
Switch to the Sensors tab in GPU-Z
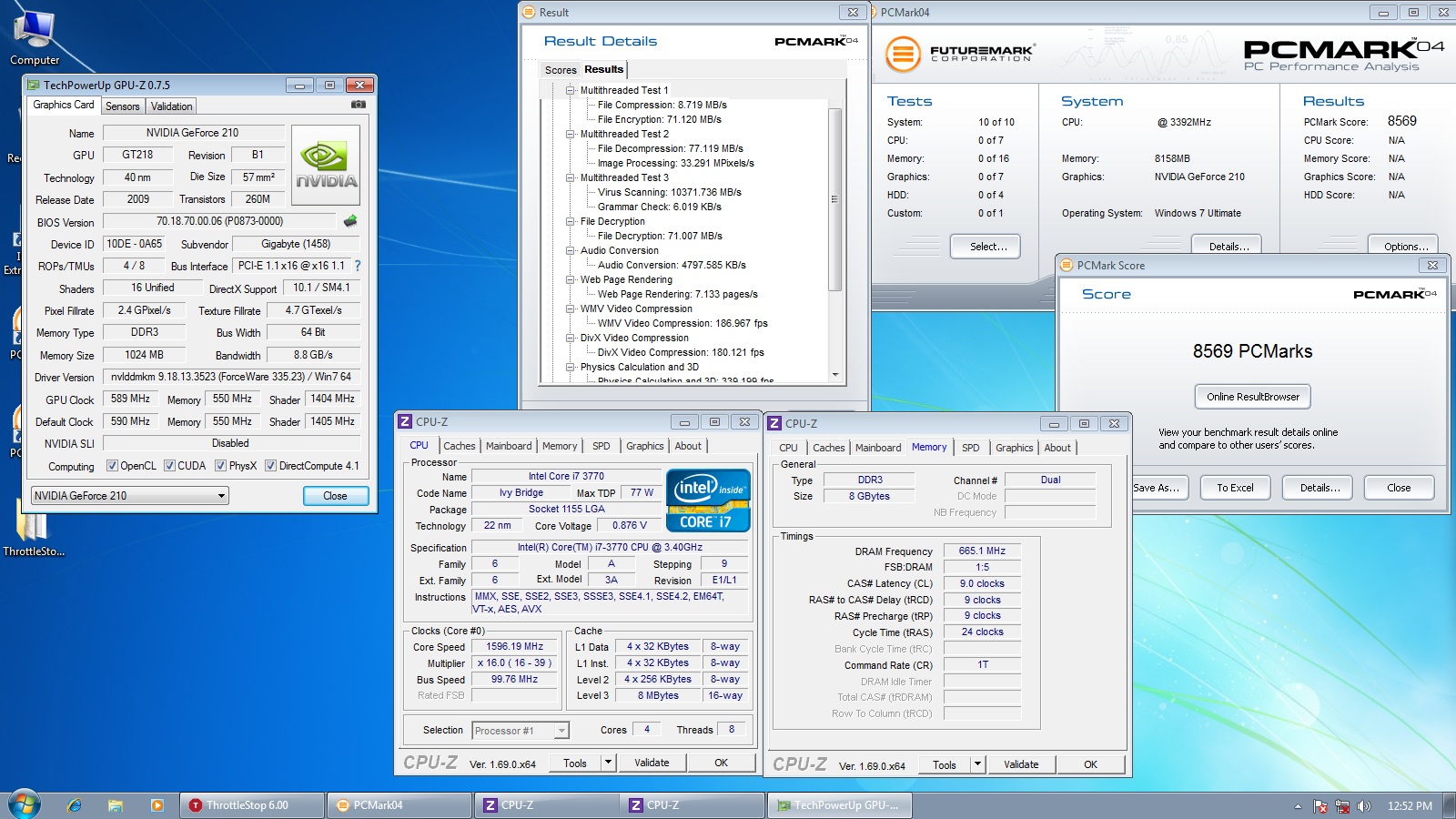[x=122, y=106]
